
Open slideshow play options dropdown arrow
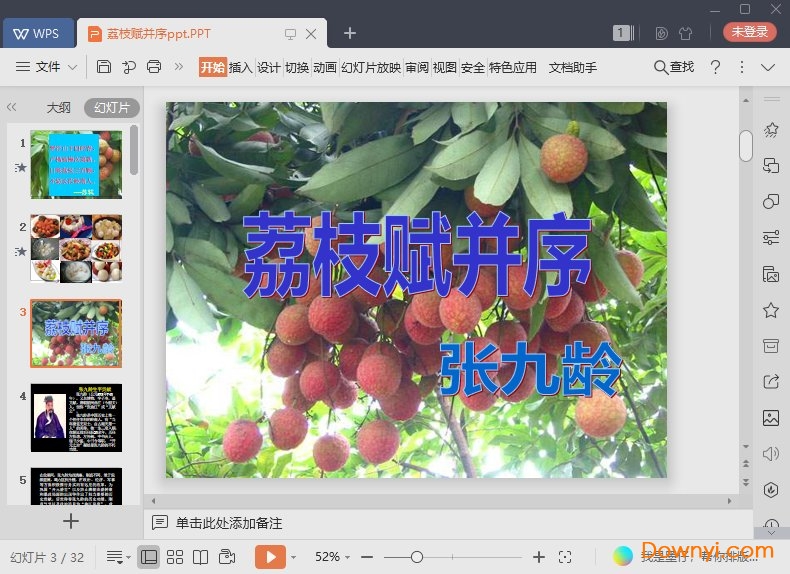294,557
